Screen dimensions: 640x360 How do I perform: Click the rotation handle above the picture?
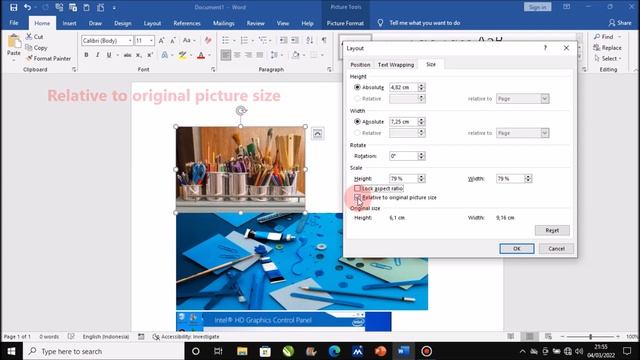241,111
